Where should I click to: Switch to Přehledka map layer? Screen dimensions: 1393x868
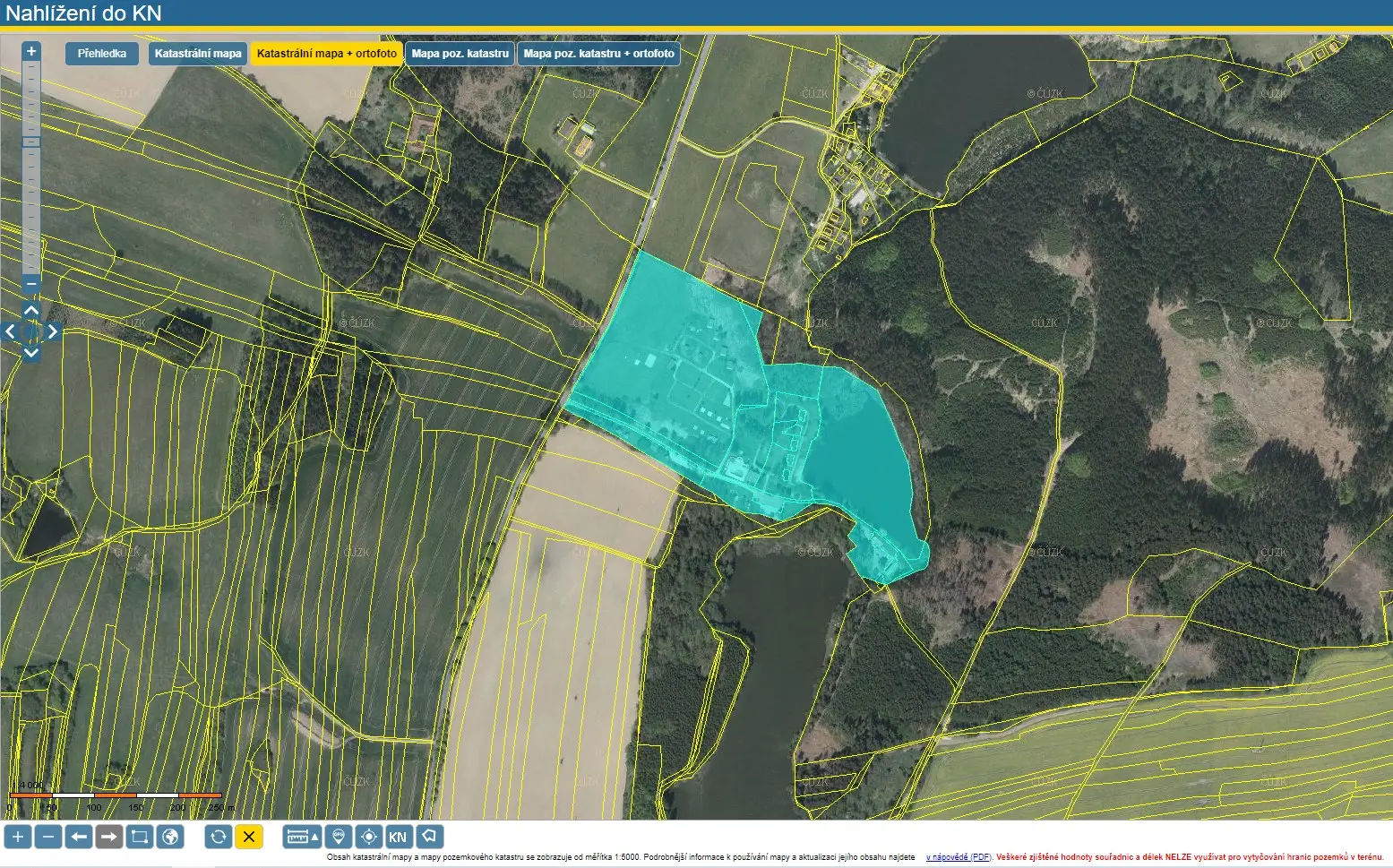click(x=102, y=54)
